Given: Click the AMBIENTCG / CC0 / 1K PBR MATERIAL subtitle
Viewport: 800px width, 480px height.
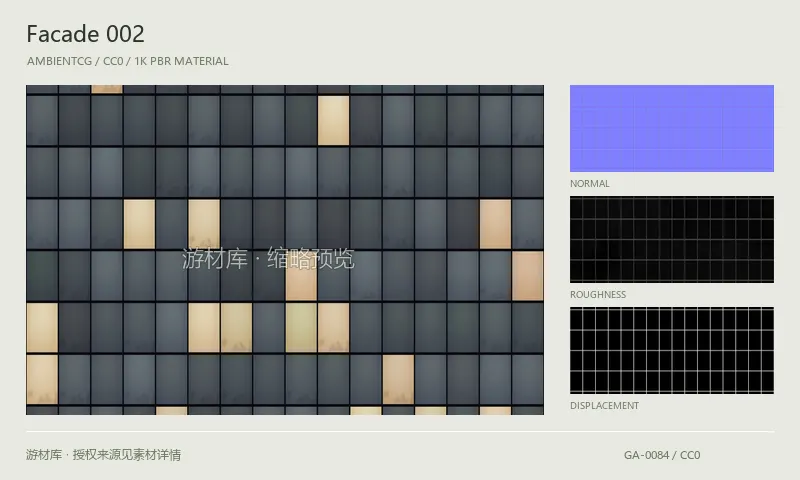Looking at the screenshot, I should pos(128,61).
